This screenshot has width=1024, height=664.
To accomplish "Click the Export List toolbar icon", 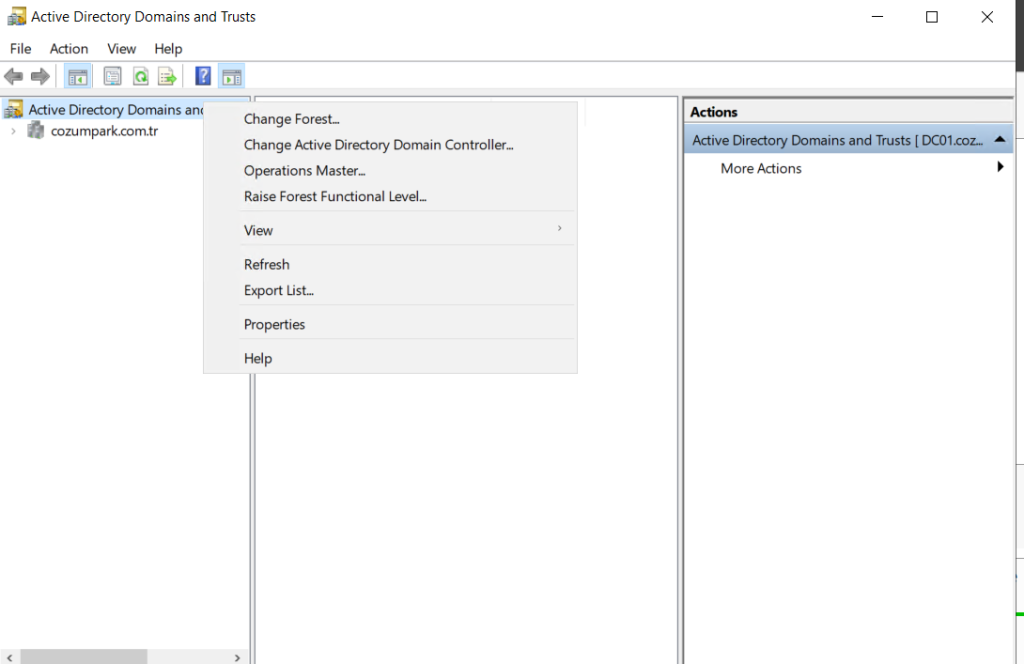I will click(167, 77).
